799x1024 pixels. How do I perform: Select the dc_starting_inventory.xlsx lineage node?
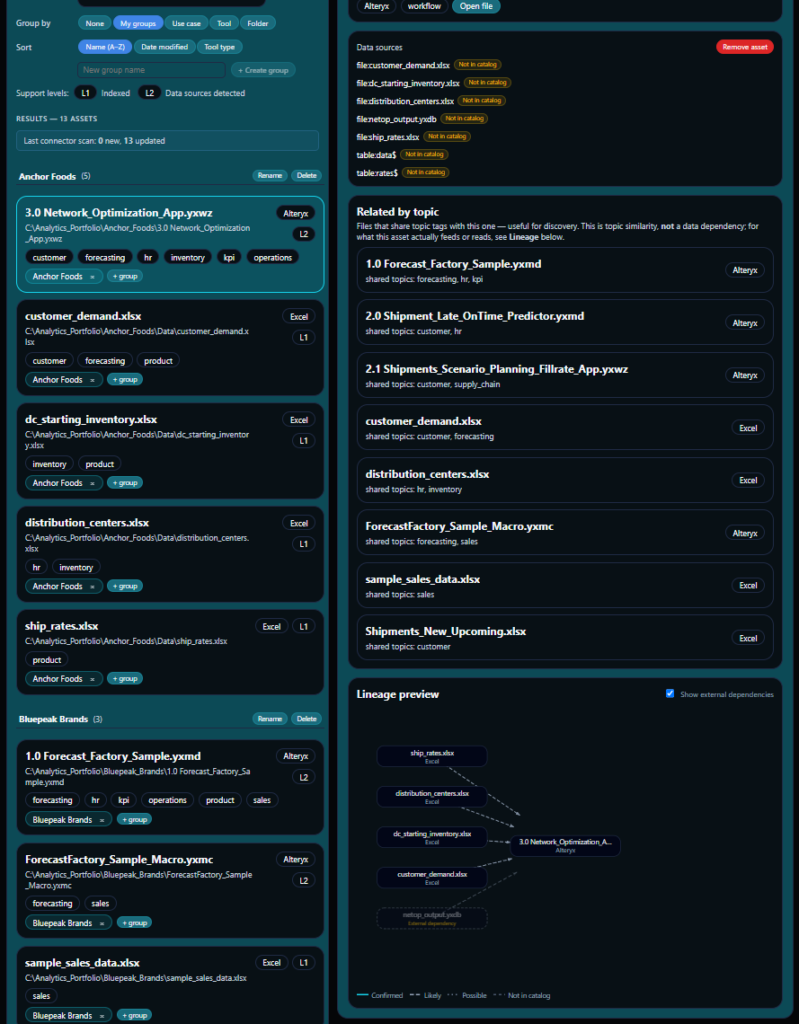point(432,837)
